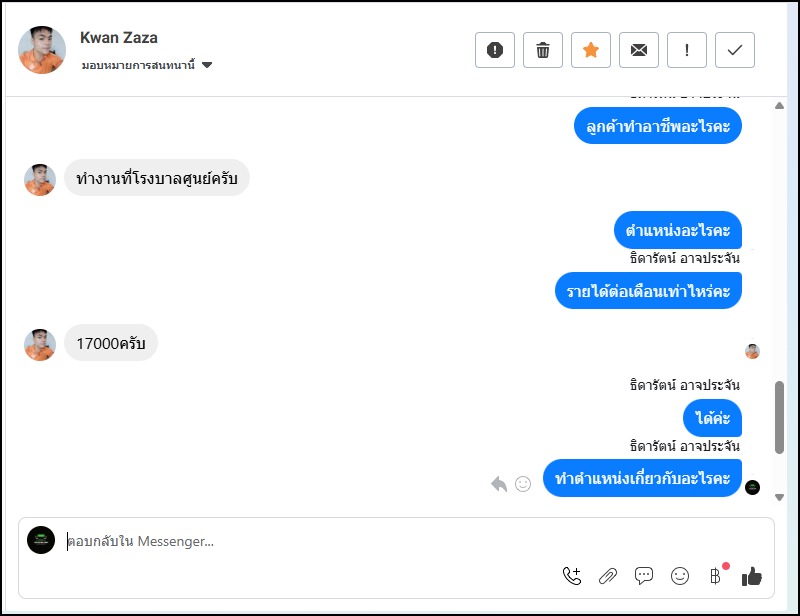Reply to the last message with arrow icon
The height and width of the screenshot is (616, 800).
click(499, 484)
